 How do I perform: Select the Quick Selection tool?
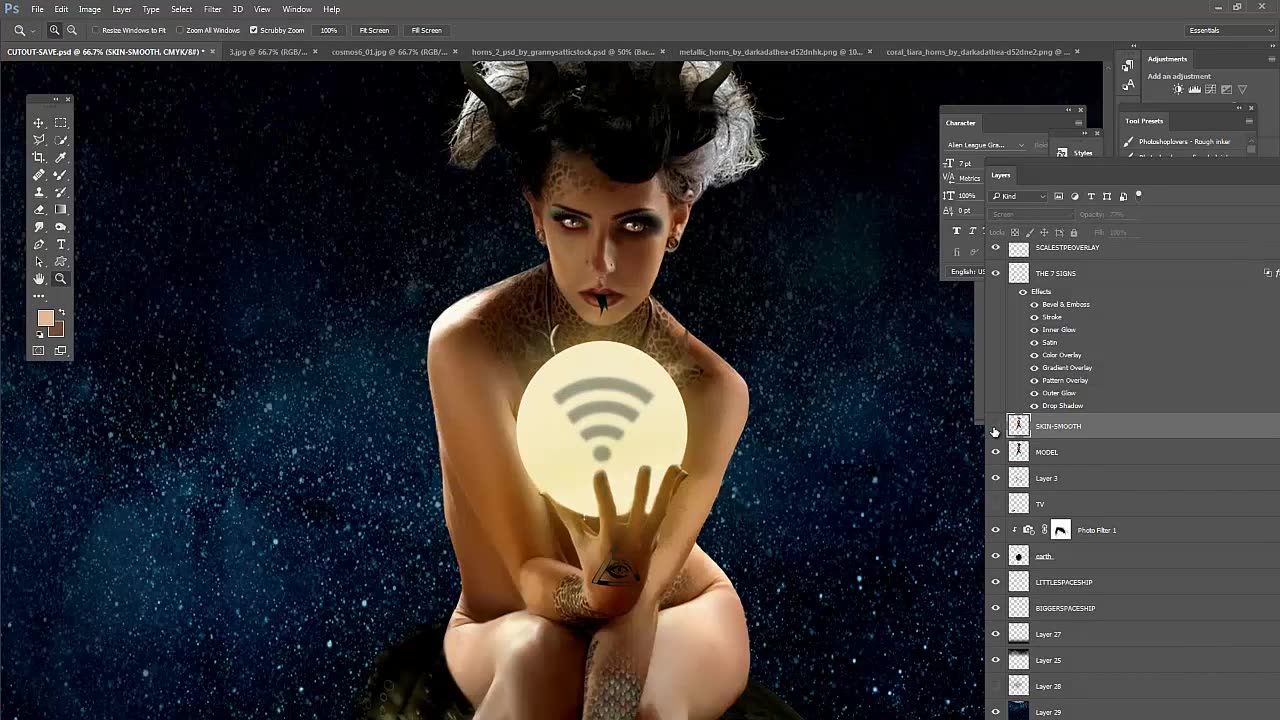click(x=61, y=140)
